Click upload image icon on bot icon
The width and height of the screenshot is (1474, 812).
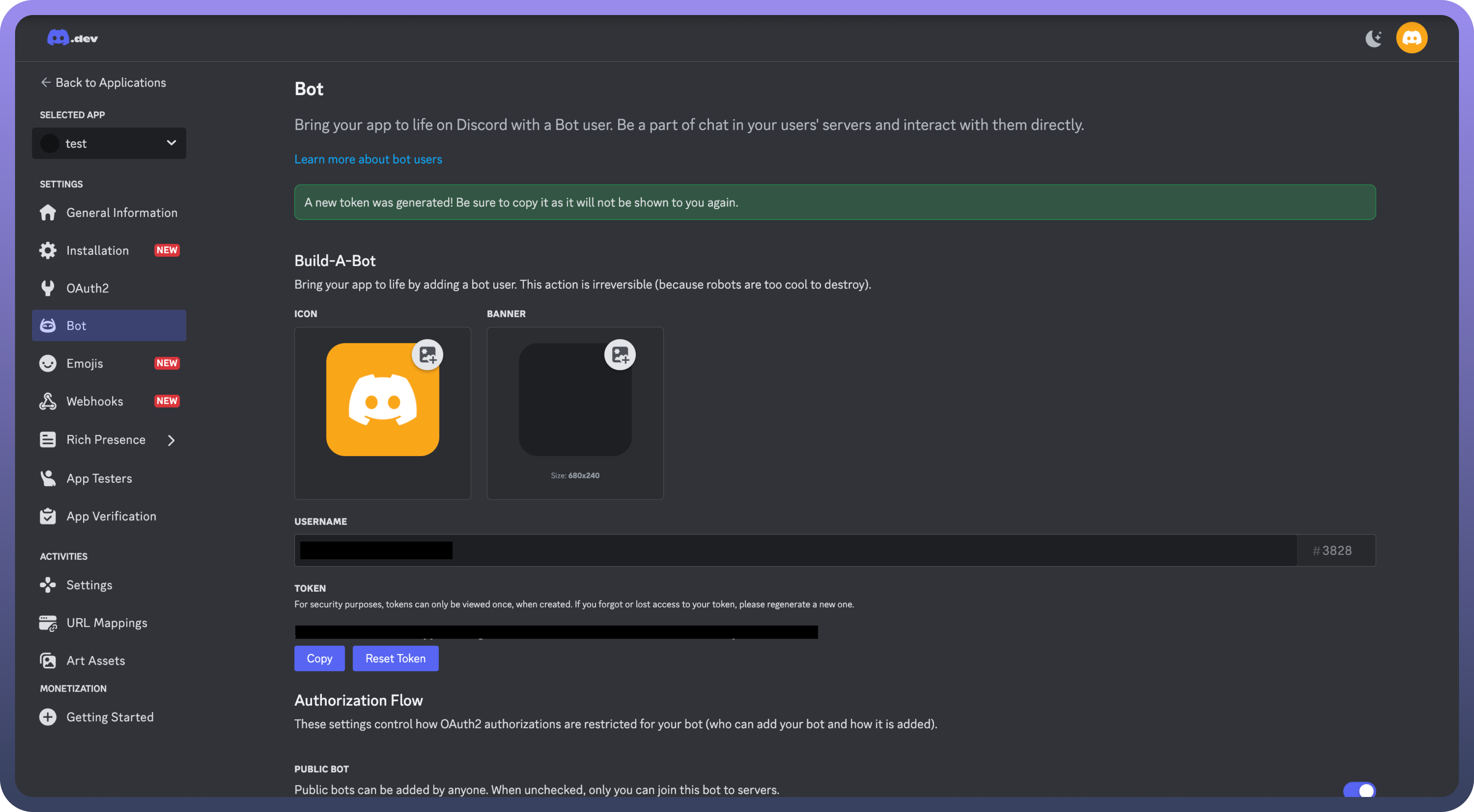click(x=428, y=355)
